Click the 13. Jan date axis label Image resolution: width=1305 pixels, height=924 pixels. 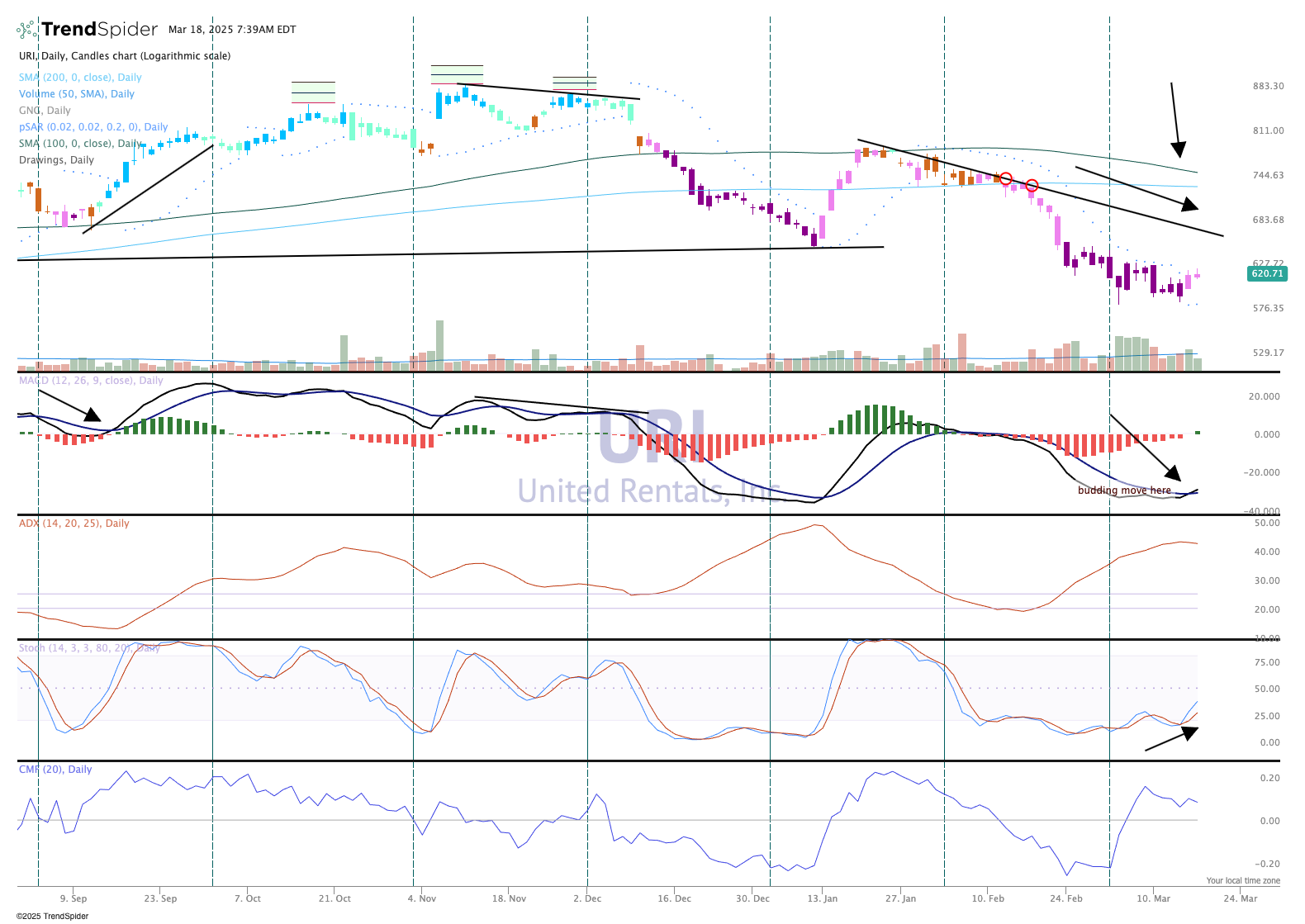coord(823,898)
